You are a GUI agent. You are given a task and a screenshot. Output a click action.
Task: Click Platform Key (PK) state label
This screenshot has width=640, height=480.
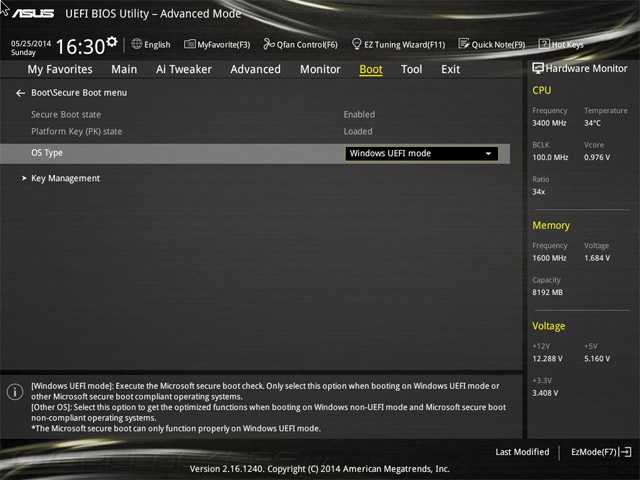[x=77, y=131]
